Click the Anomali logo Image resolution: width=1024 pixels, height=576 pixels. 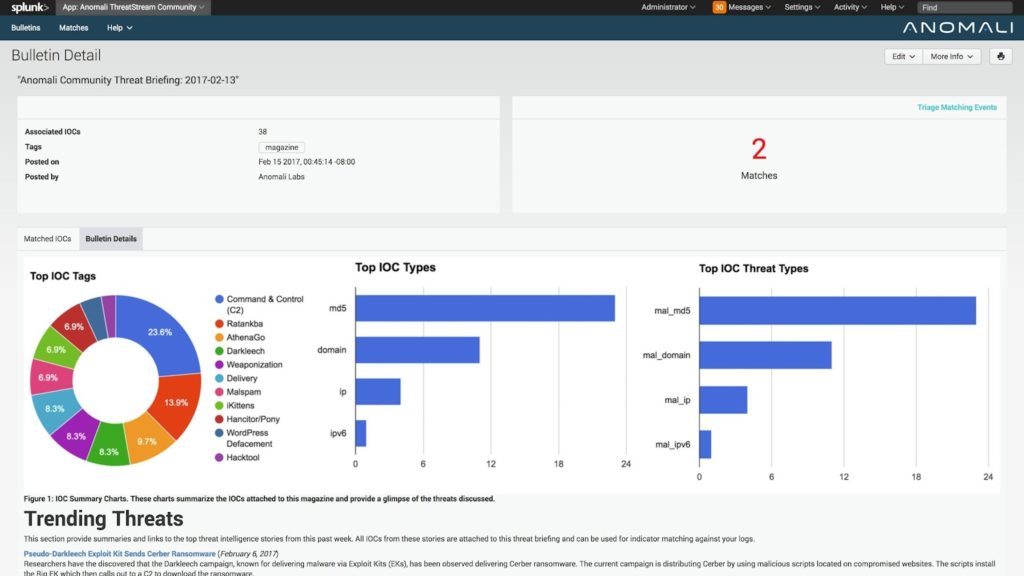[x=958, y=27]
